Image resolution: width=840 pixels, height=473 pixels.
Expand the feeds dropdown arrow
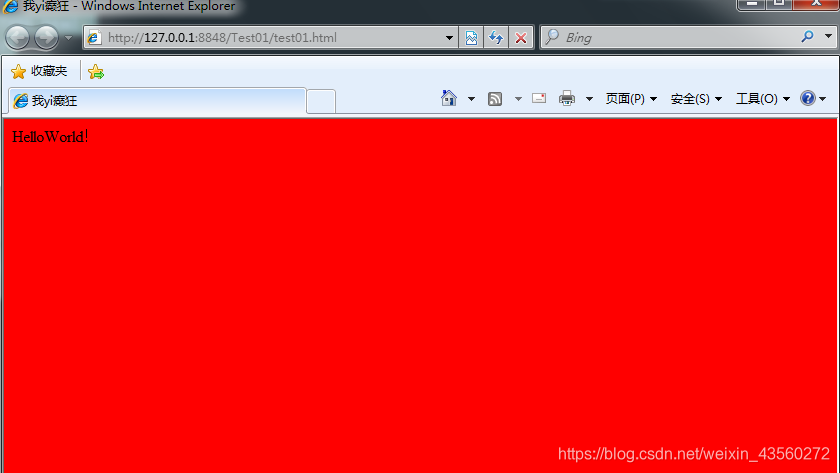[x=518, y=99]
